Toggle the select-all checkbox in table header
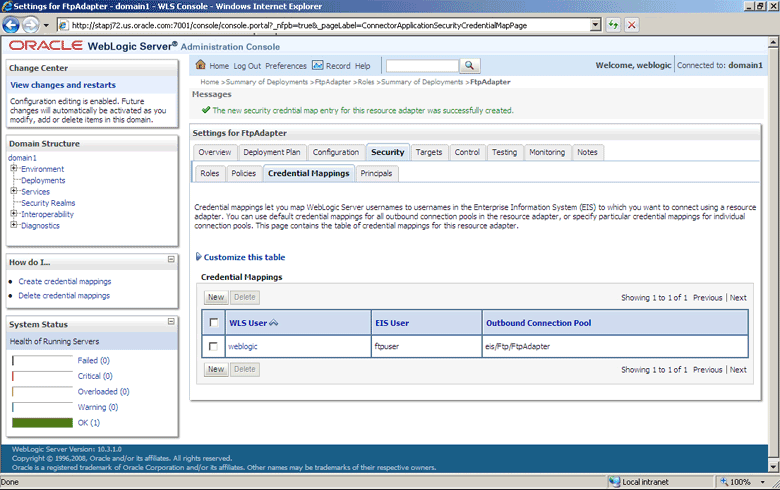The image size is (780, 490). tap(213, 323)
